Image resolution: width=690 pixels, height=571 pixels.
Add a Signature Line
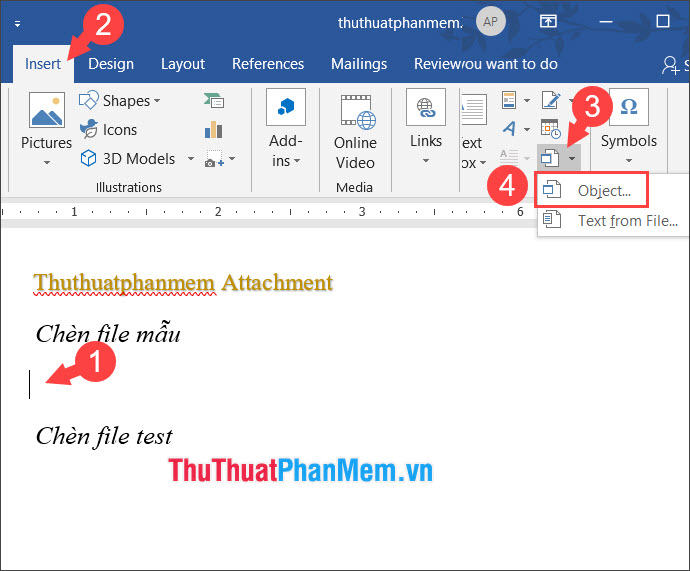[551, 100]
